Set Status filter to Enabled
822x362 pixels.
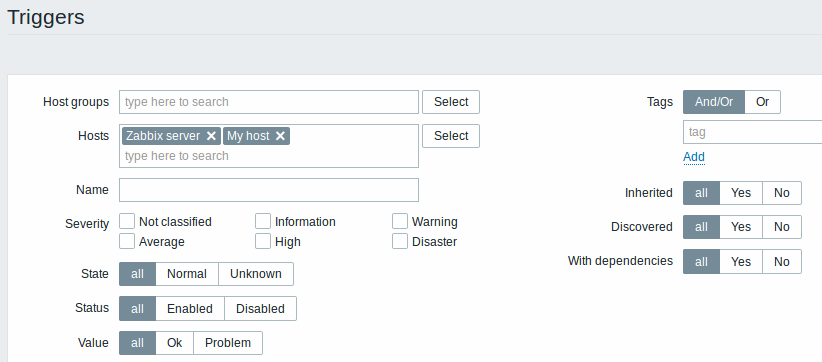pyautogui.click(x=190, y=309)
